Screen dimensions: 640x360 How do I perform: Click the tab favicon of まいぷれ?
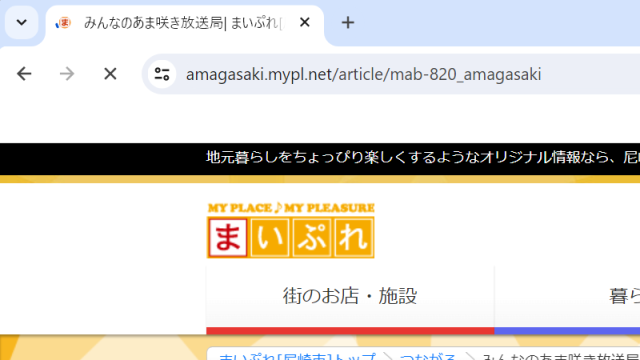[64, 23]
